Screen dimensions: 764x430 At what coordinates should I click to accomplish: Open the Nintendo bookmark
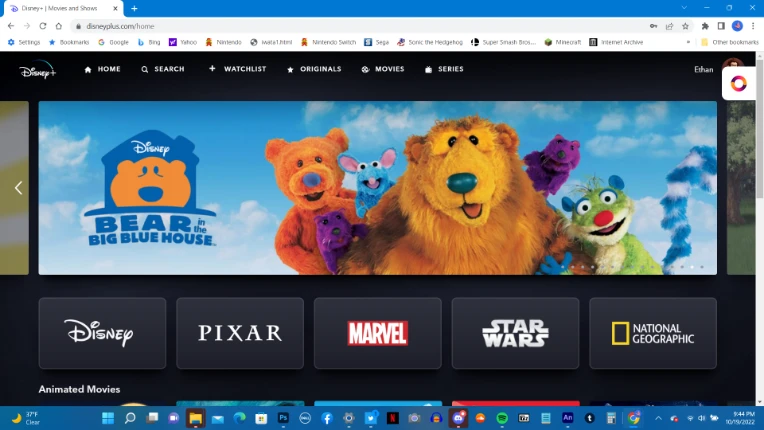tap(223, 42)
